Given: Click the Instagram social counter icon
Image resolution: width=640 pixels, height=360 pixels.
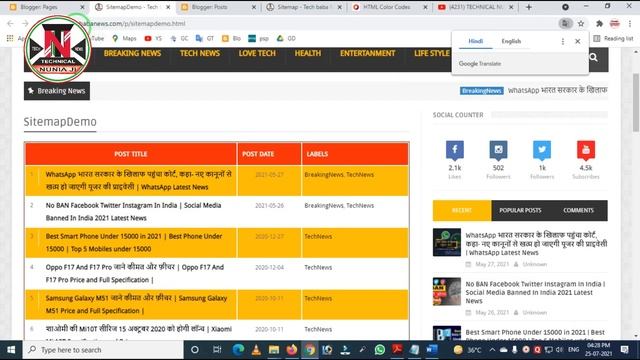Looking at the screenshot, I should coord(498,150).
